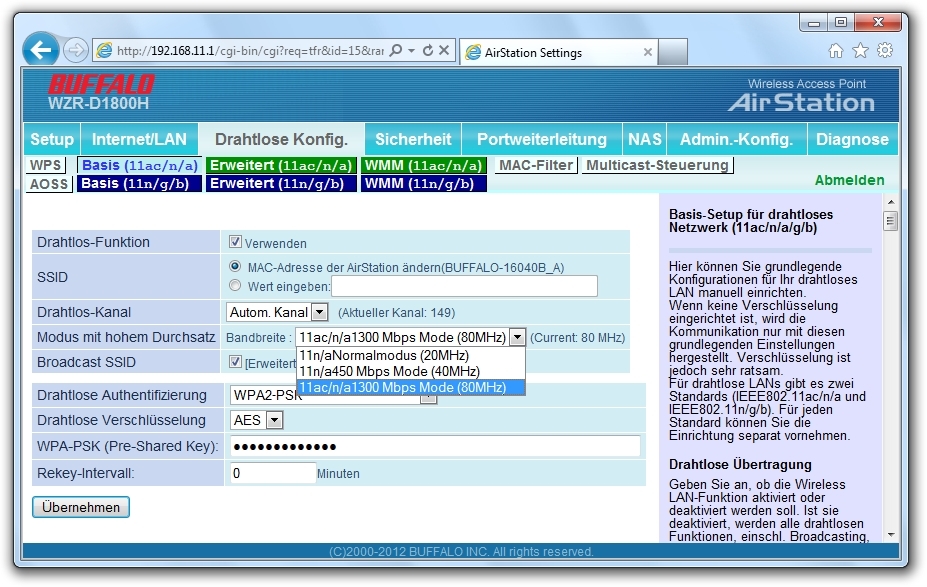Click the Internet Explorer page icon in address bar
The image size is (927, 587).
click(104, 51)
